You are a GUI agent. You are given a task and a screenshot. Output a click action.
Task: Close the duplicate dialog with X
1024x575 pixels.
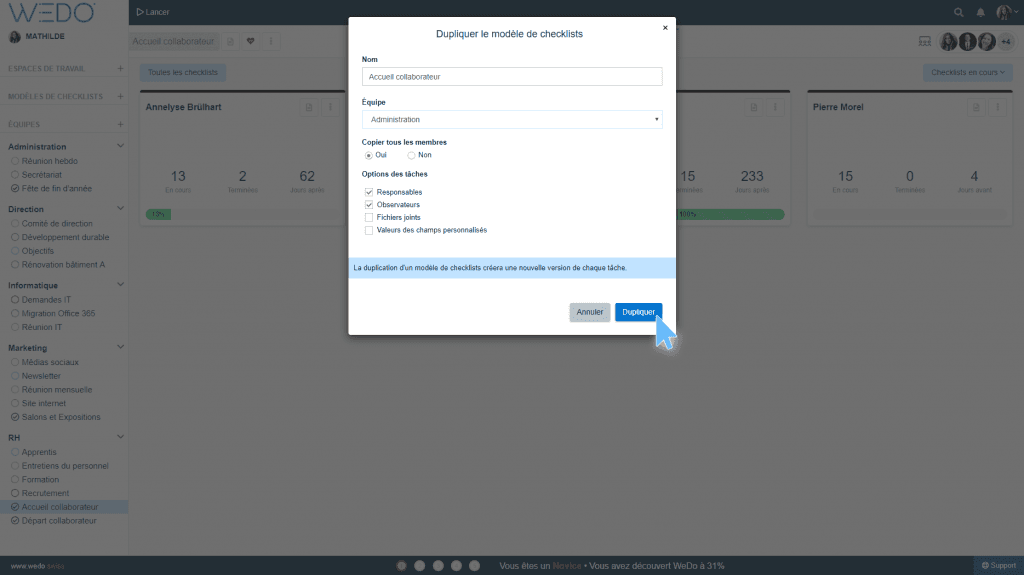pyautogui.click(x=665, y=28)
